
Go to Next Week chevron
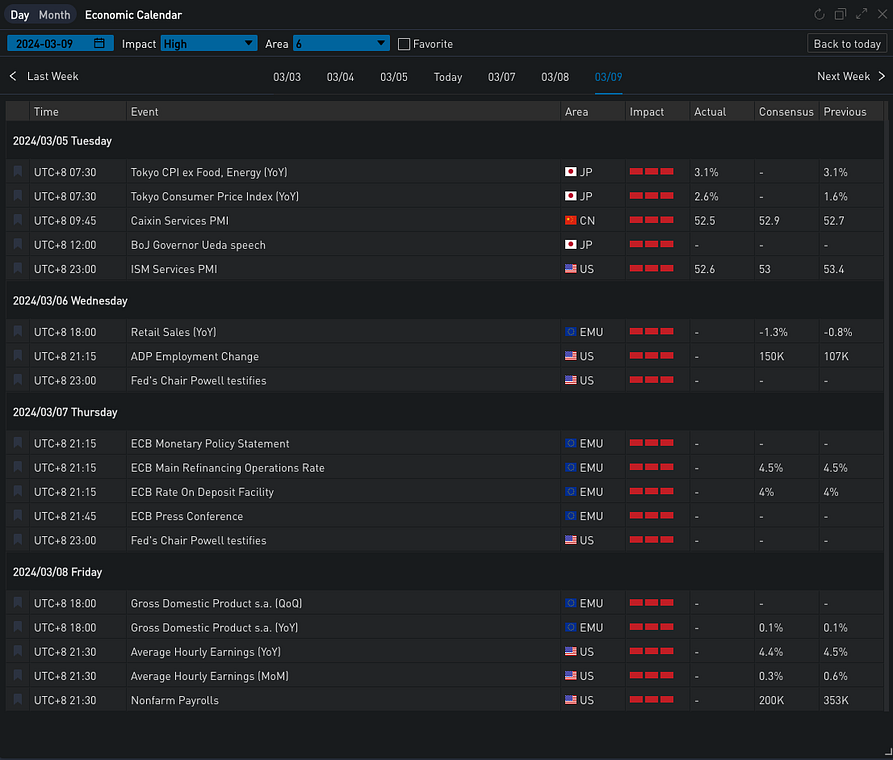tap(880, 76)
